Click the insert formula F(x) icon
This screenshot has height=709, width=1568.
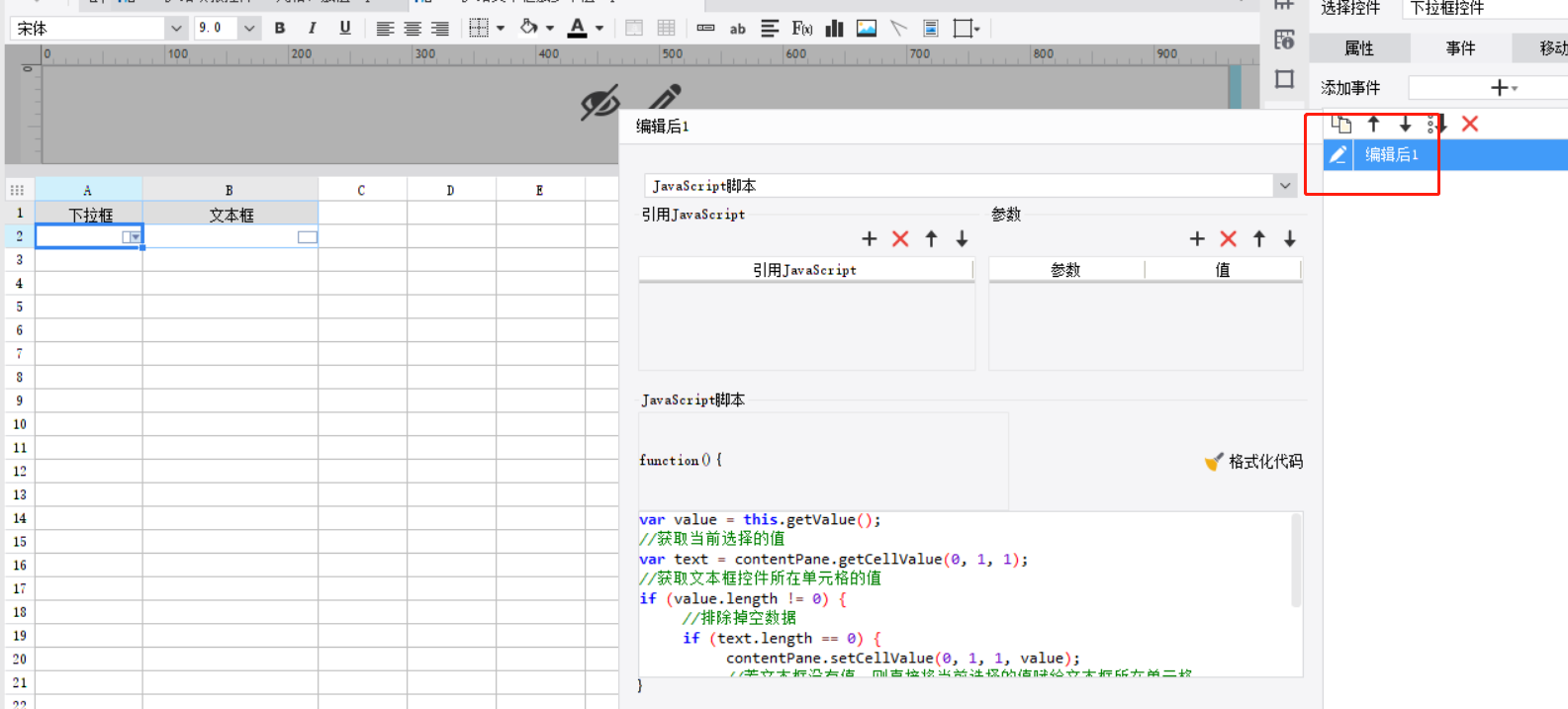coord(801,29)
